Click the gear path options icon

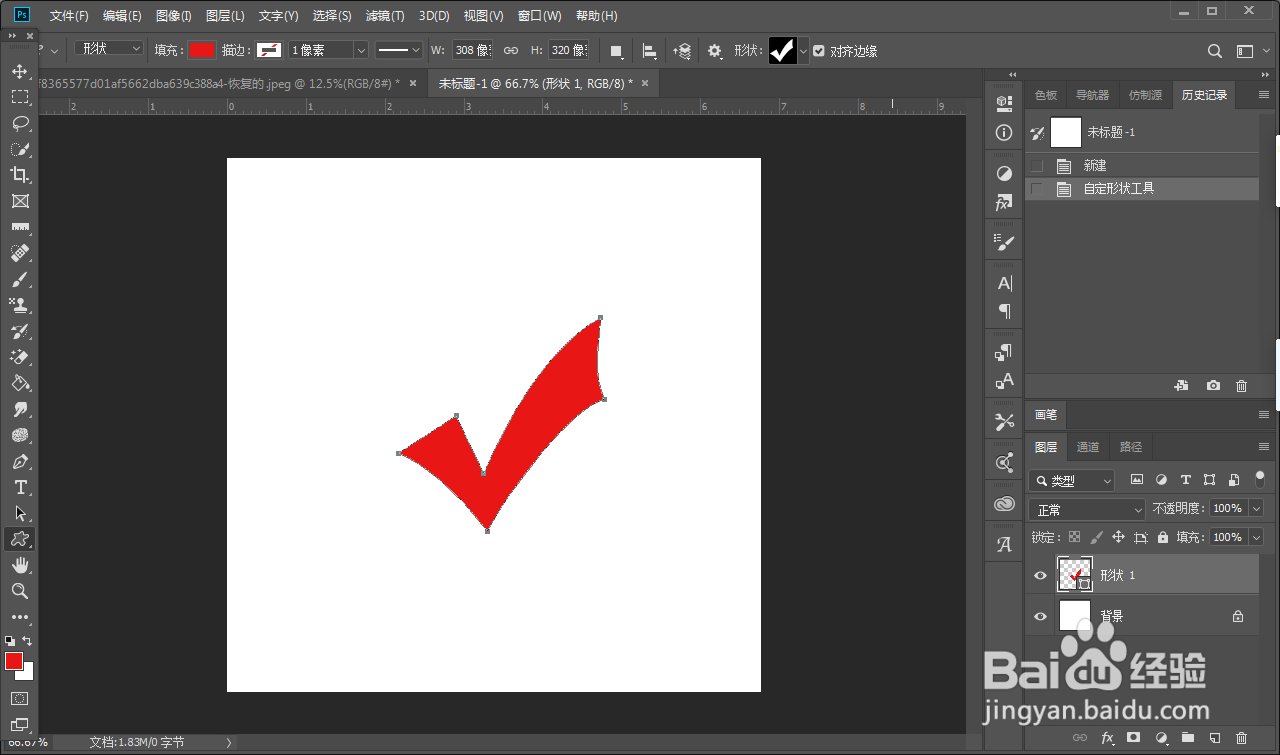[x=715, y=50]
